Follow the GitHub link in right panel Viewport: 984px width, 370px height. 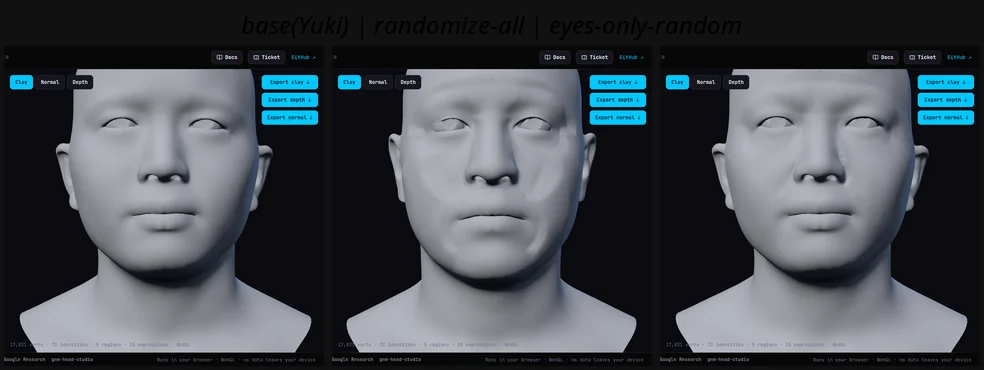[961, 57]
